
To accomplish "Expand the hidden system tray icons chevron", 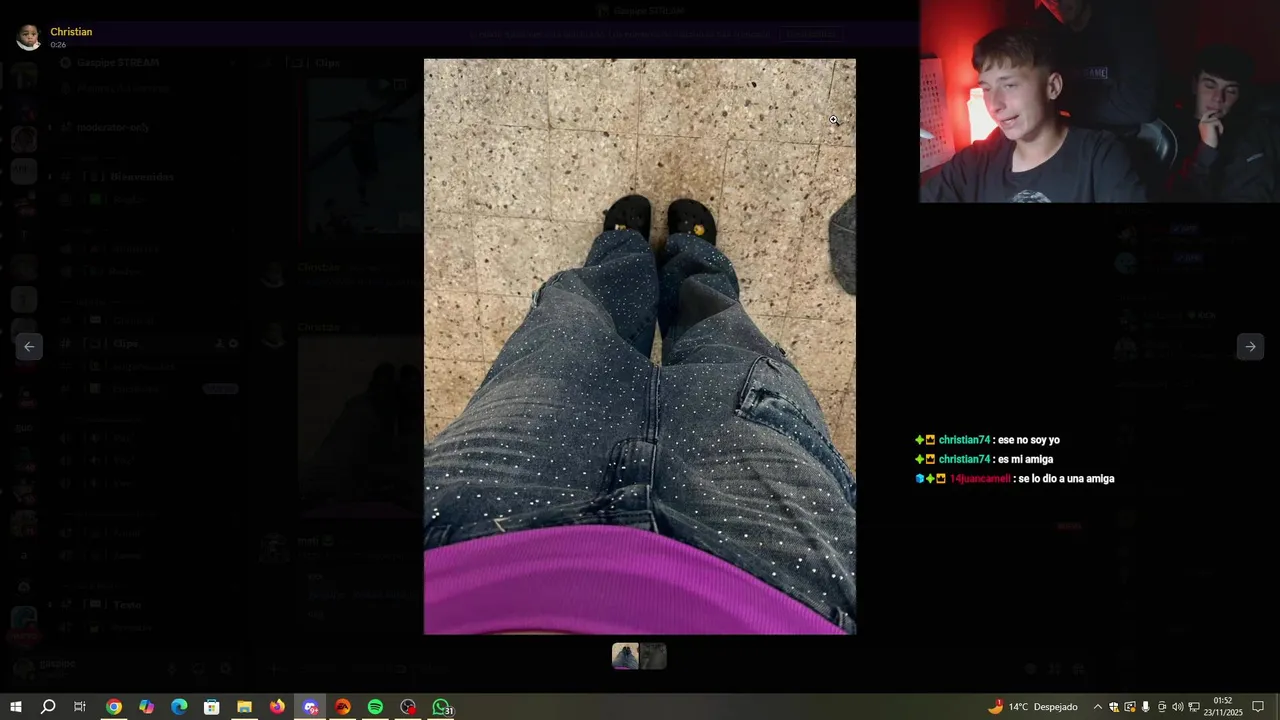I will click(1097, 707).
